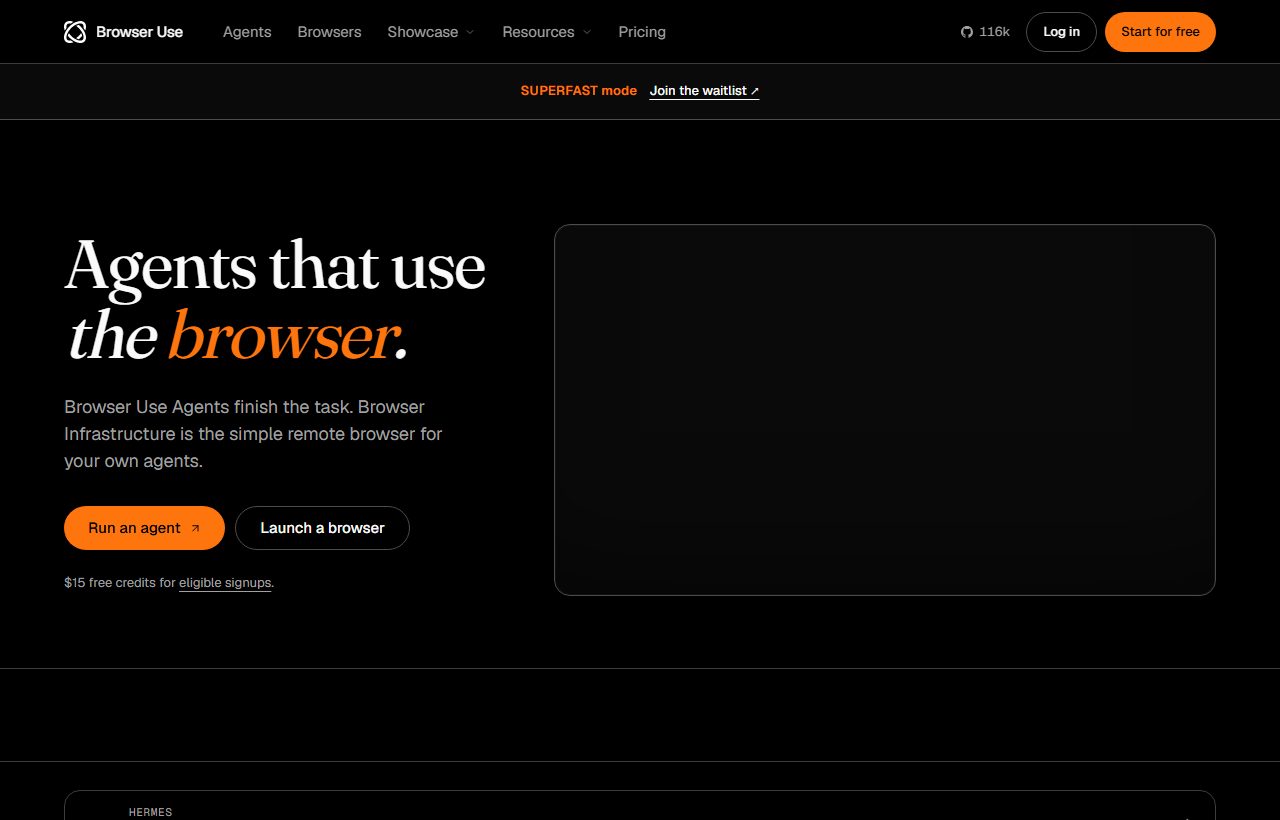Click the empty demo preview panel
The image size is (1280, 820).
click(x=884, y=410)
